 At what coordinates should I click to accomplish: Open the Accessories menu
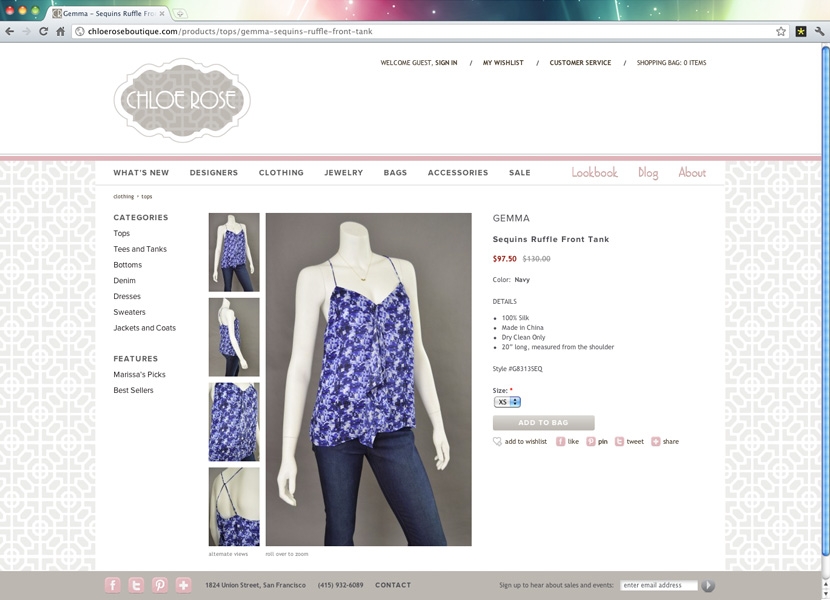(458, 173)
